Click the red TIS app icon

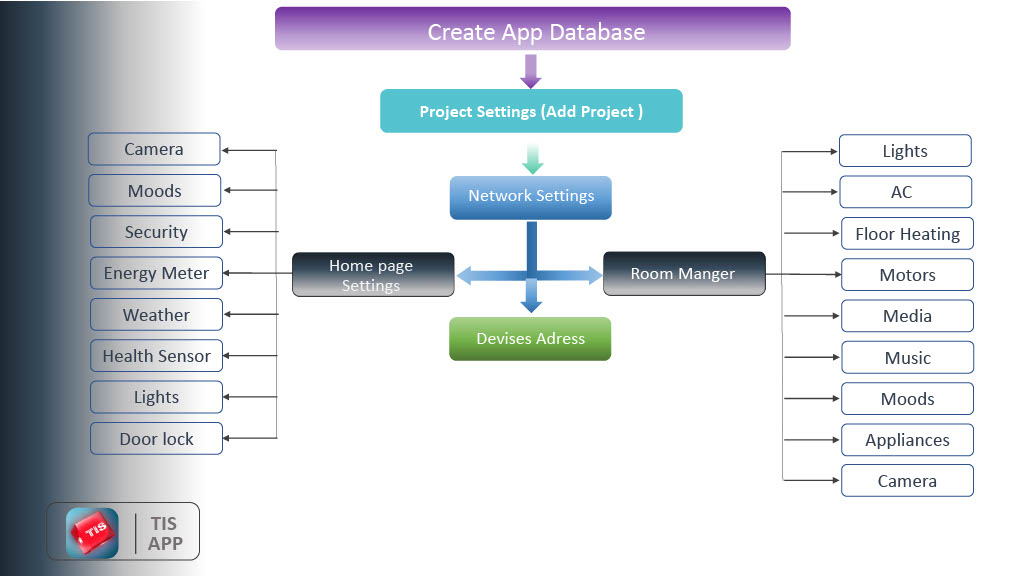(92, 532)
